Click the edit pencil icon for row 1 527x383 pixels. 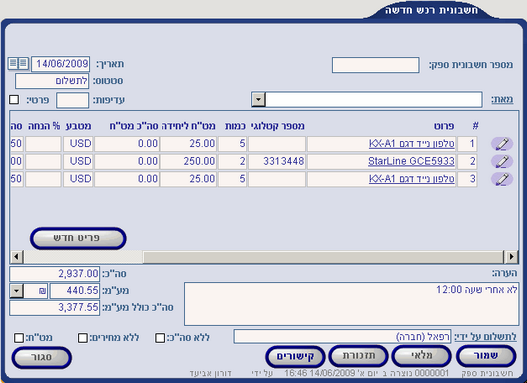pyautogui.click(x=502, y=144)
